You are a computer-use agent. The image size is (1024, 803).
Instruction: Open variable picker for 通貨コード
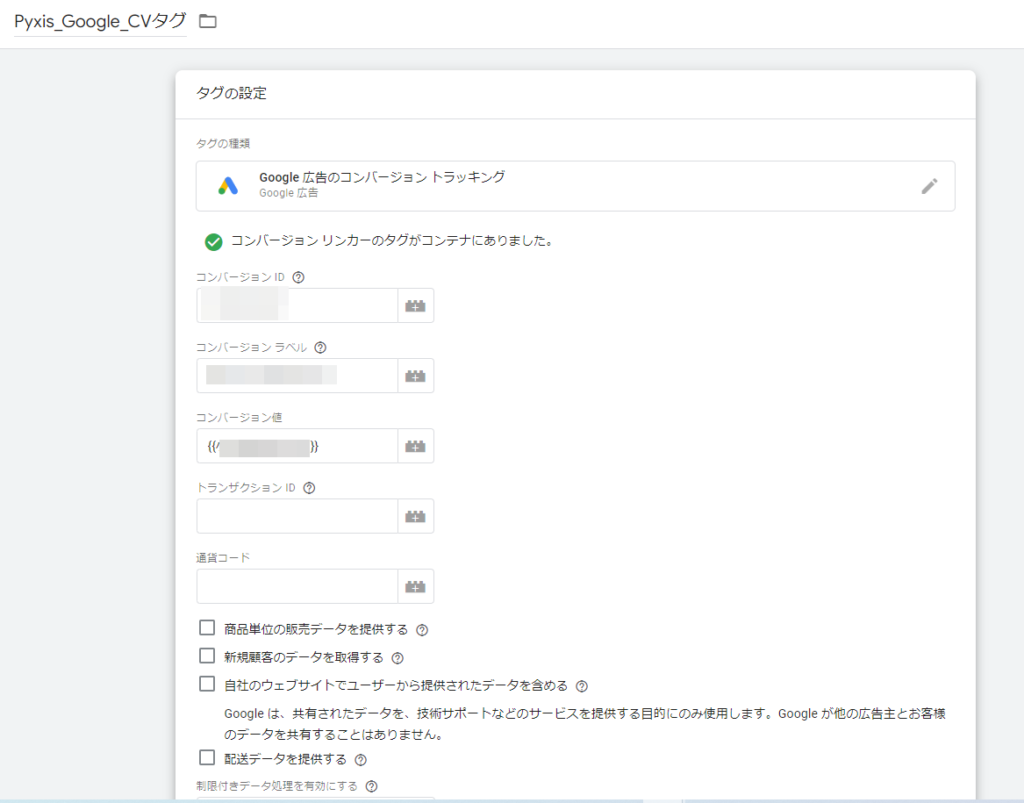[x=415, y=586]
